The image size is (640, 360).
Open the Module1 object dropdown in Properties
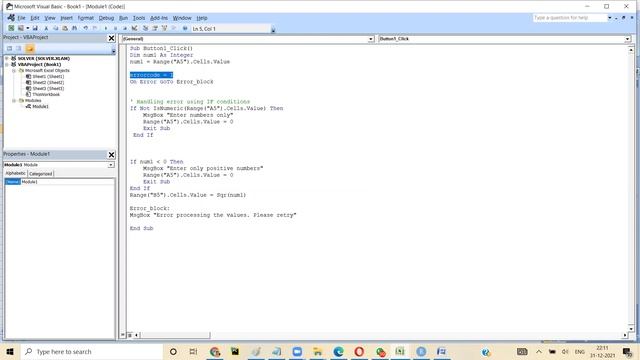click(x=111, y=165)
